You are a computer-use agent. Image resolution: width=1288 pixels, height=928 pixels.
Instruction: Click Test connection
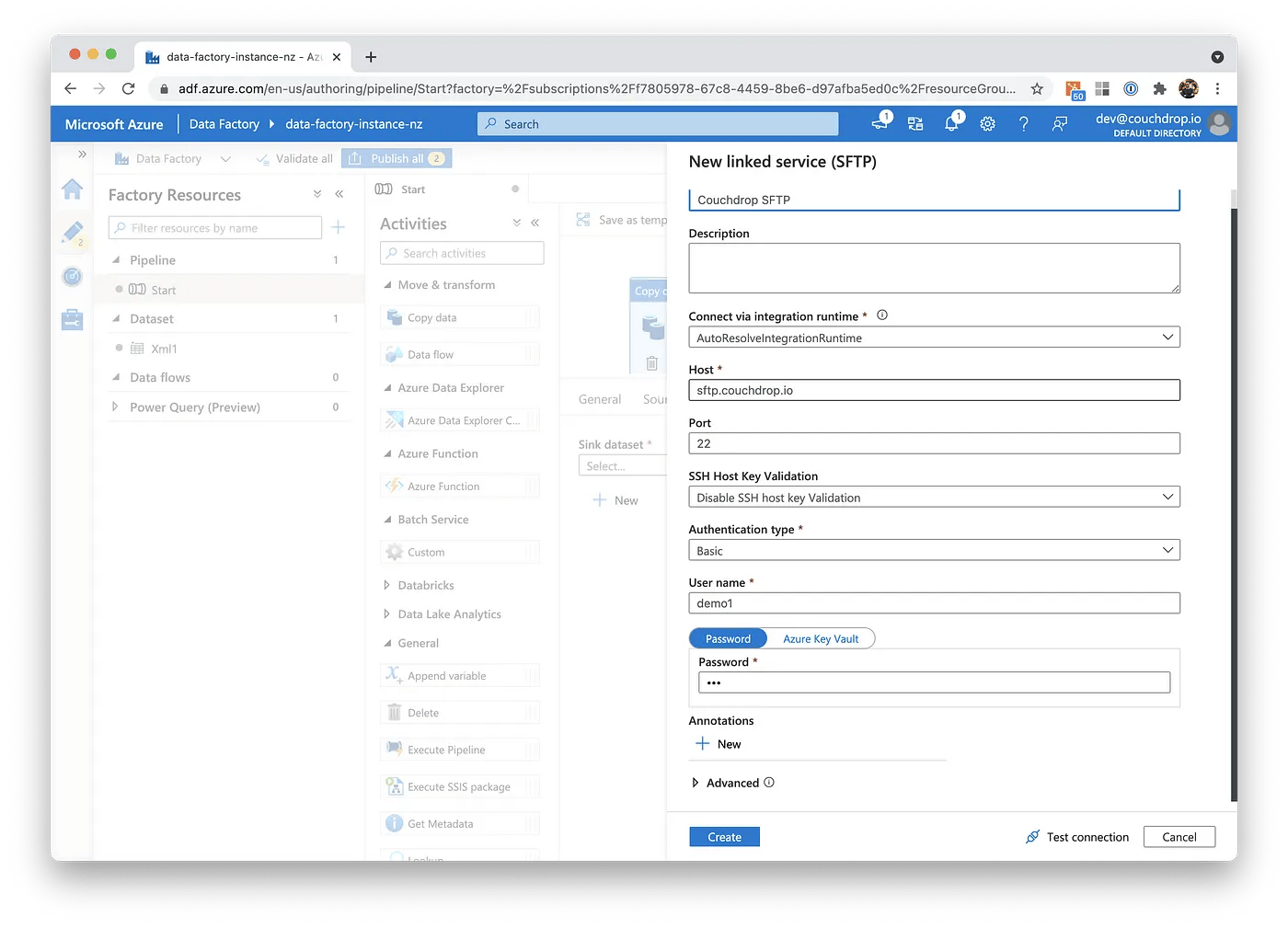[1077, 837]
